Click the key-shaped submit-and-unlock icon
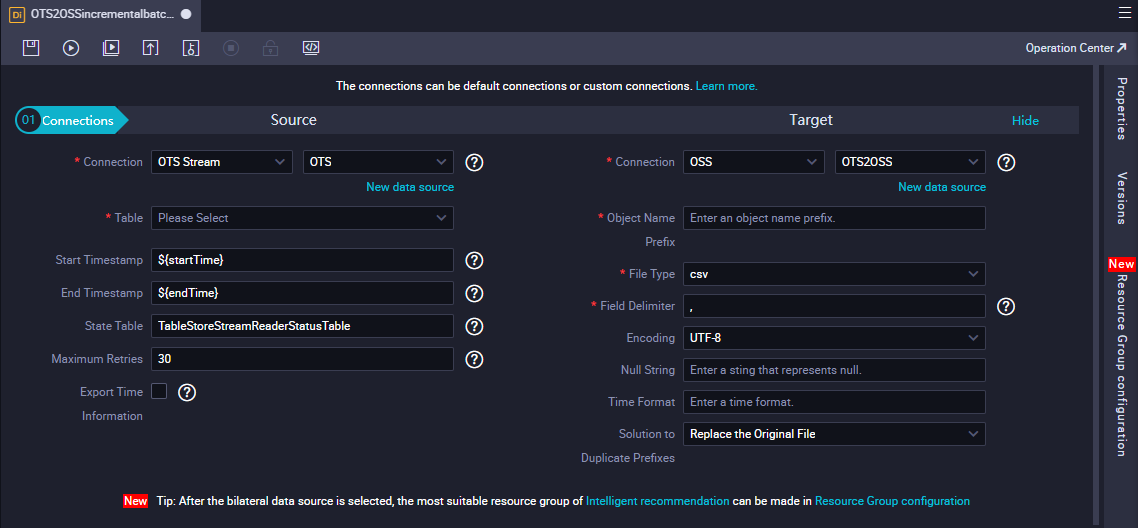The width and height of the screenshot is (1138, 528). (x=191, y=48)
